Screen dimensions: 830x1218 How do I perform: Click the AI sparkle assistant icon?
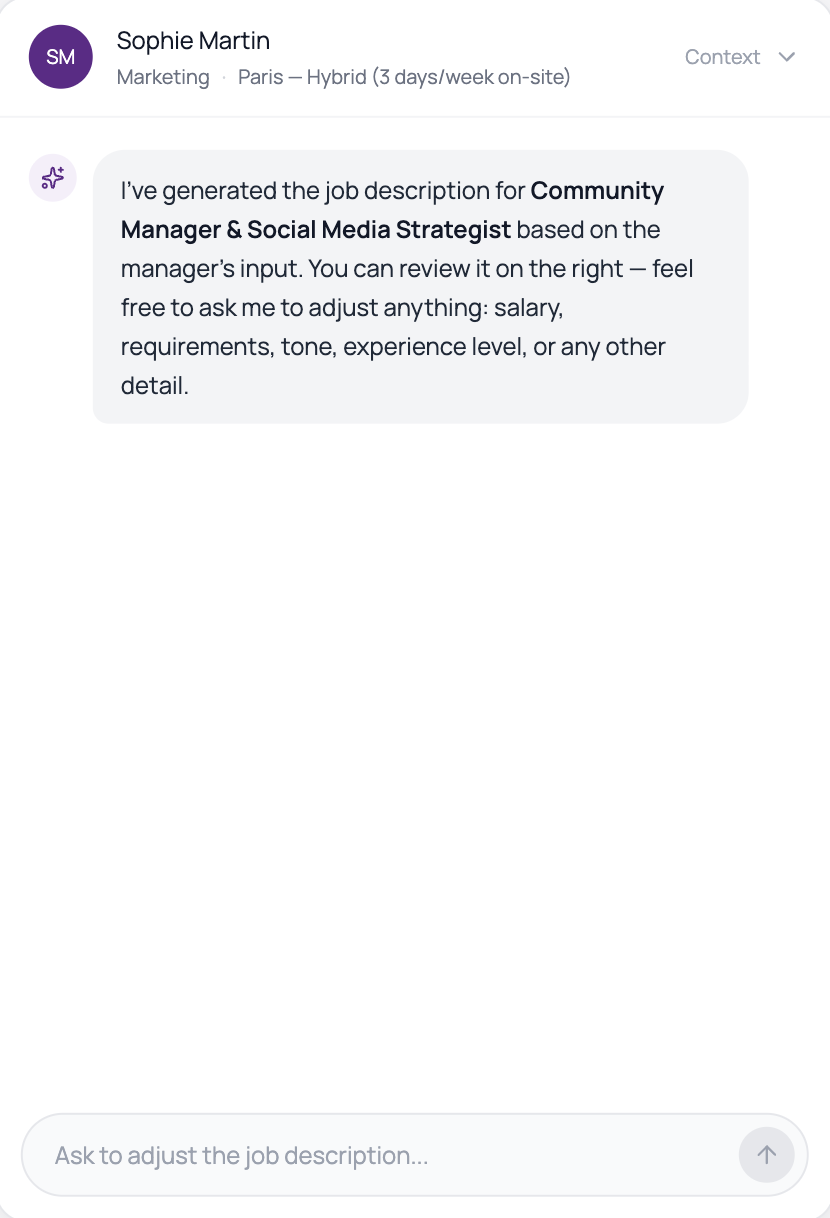[53, 178]
